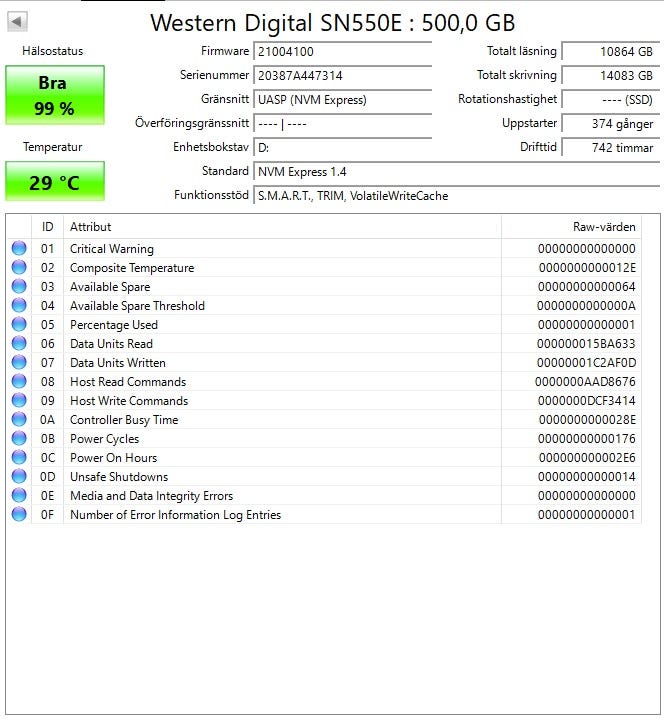Click the 29 °C temperature button
Screen dimensions: 664x719
coord(55,181)
